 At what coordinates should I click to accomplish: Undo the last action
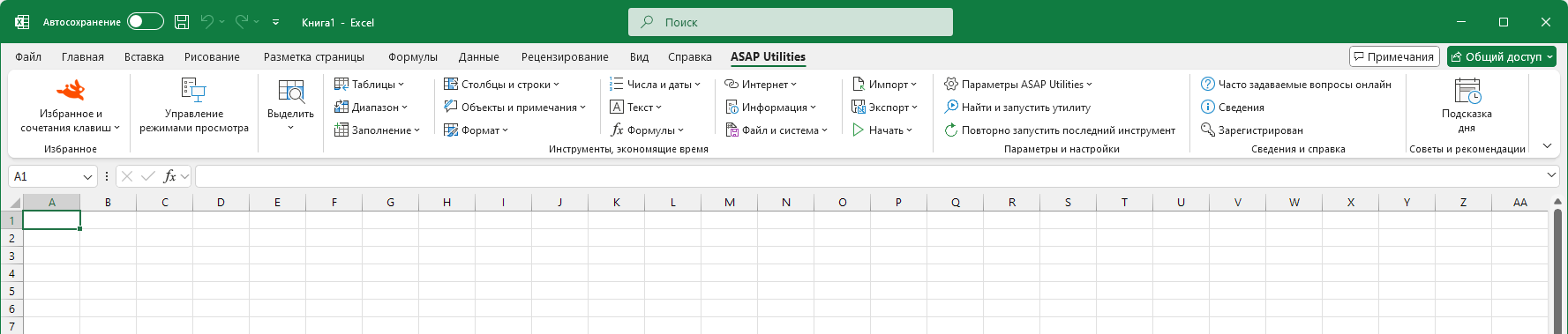point(207,22)
